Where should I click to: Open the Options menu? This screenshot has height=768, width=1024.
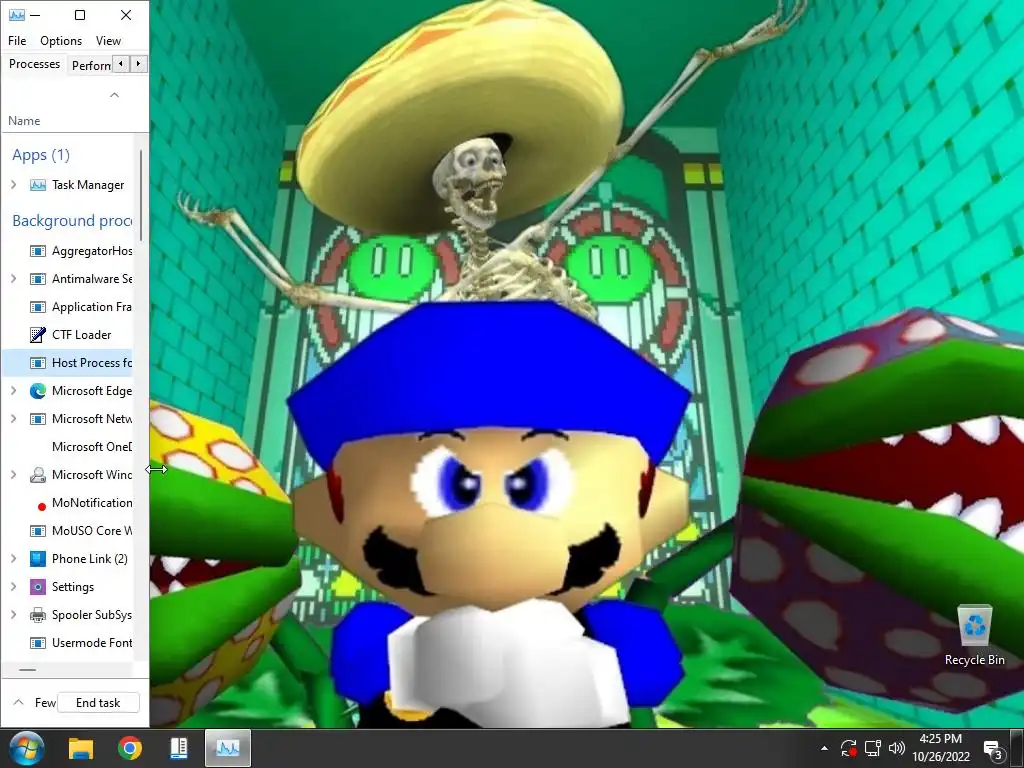tap(61, 40)
